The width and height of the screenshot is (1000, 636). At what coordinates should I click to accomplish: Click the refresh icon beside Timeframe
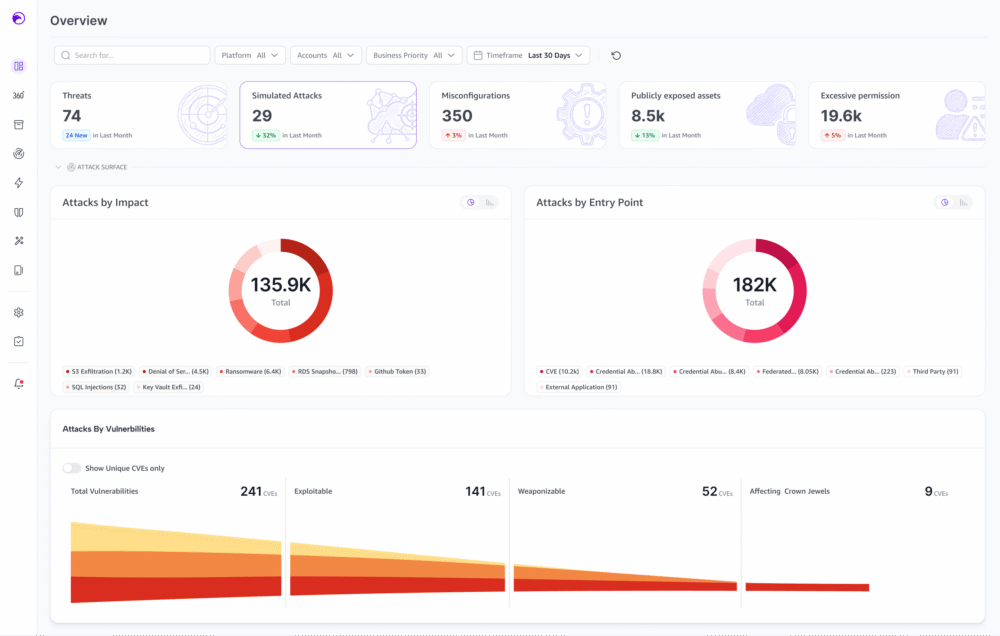click(x=616, y=55)
